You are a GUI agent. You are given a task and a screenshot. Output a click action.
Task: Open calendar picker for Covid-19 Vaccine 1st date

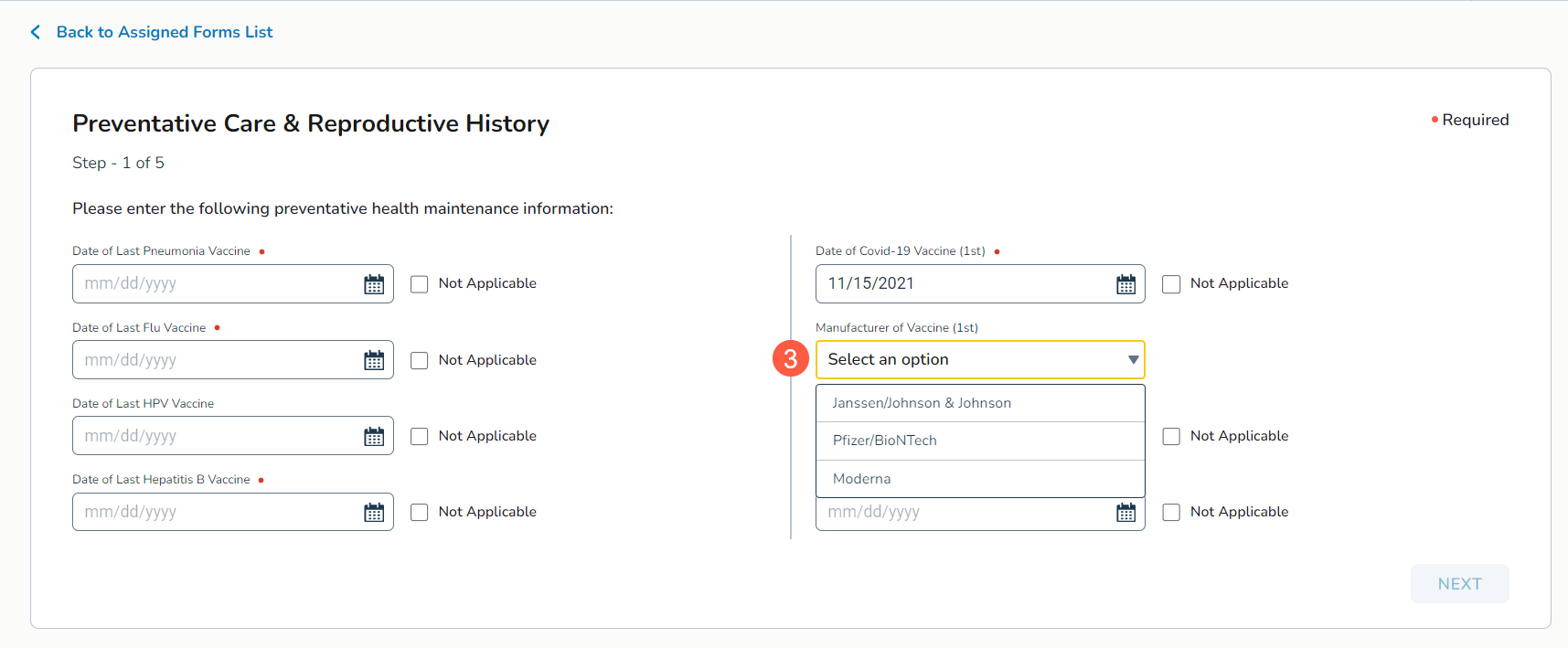click(1125, 284)
